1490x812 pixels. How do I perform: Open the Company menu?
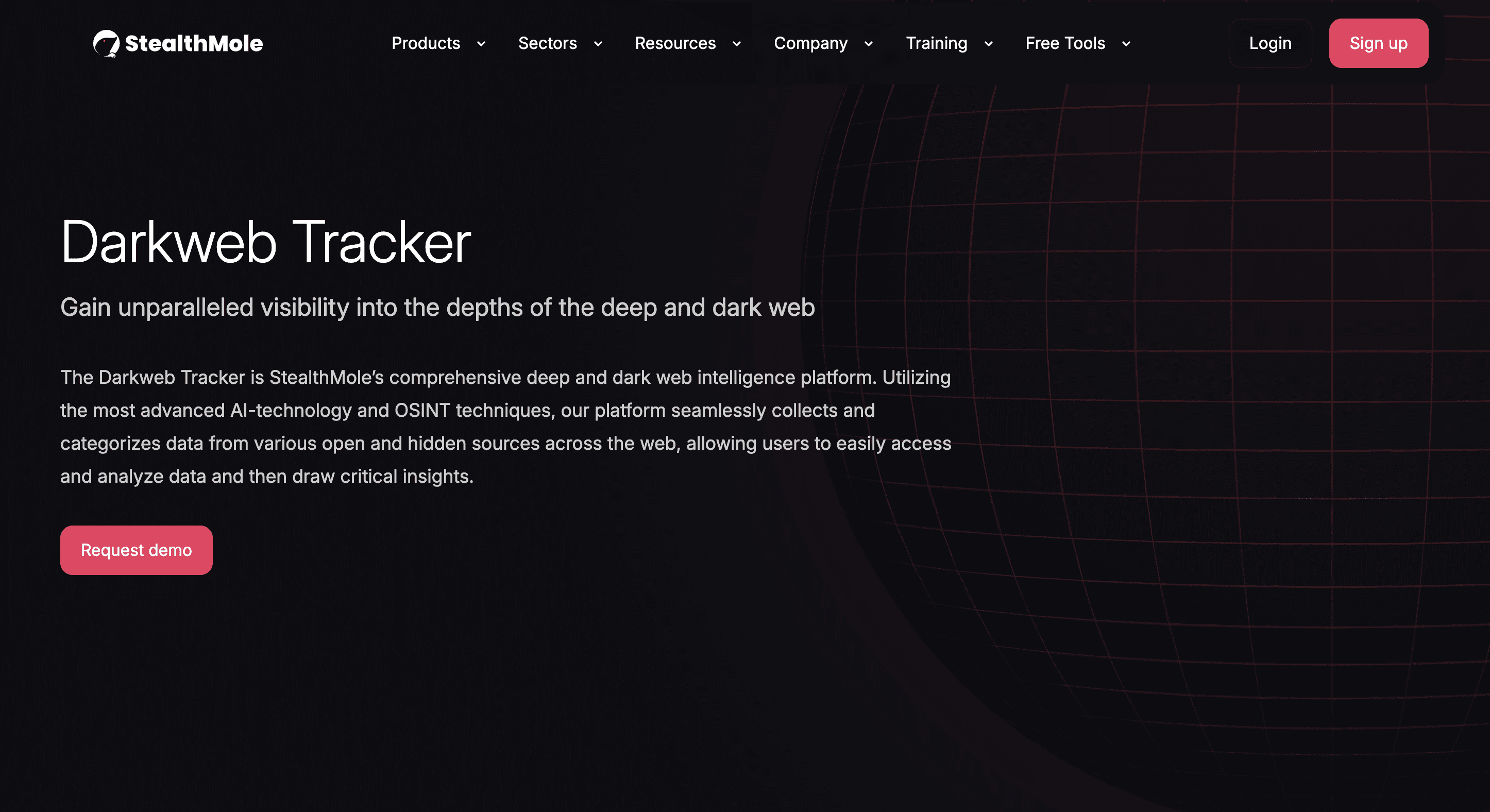tap(810, 43)
